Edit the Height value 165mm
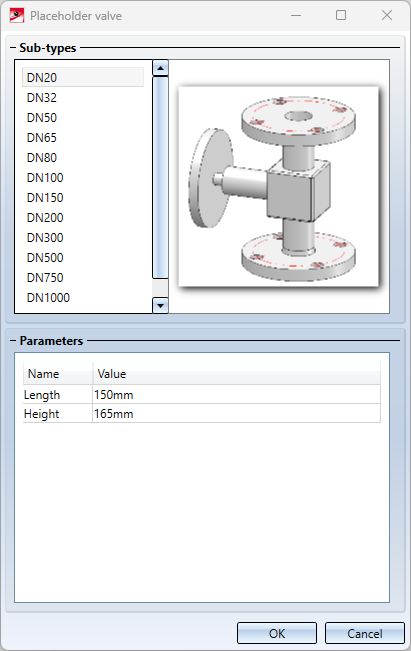Screen dimensions: 411x651 point(236,414)
